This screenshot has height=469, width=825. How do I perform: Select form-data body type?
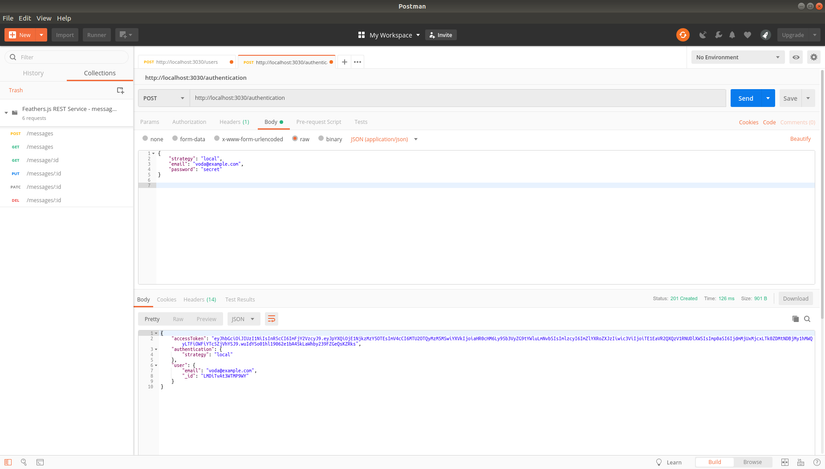[175, 138]
